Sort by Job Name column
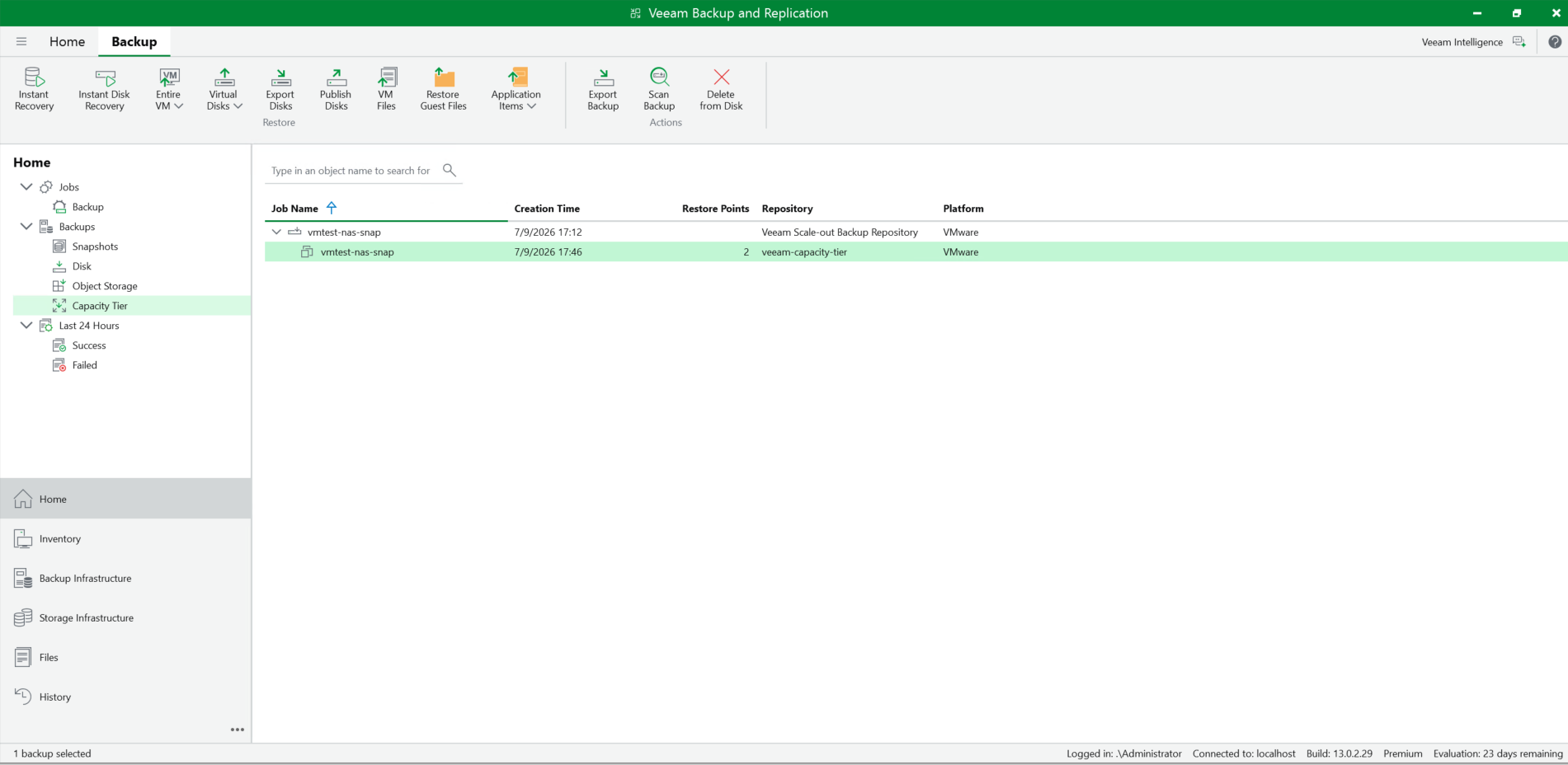Viewport: 1568px width, 765px height. click(x=294, y=209)
